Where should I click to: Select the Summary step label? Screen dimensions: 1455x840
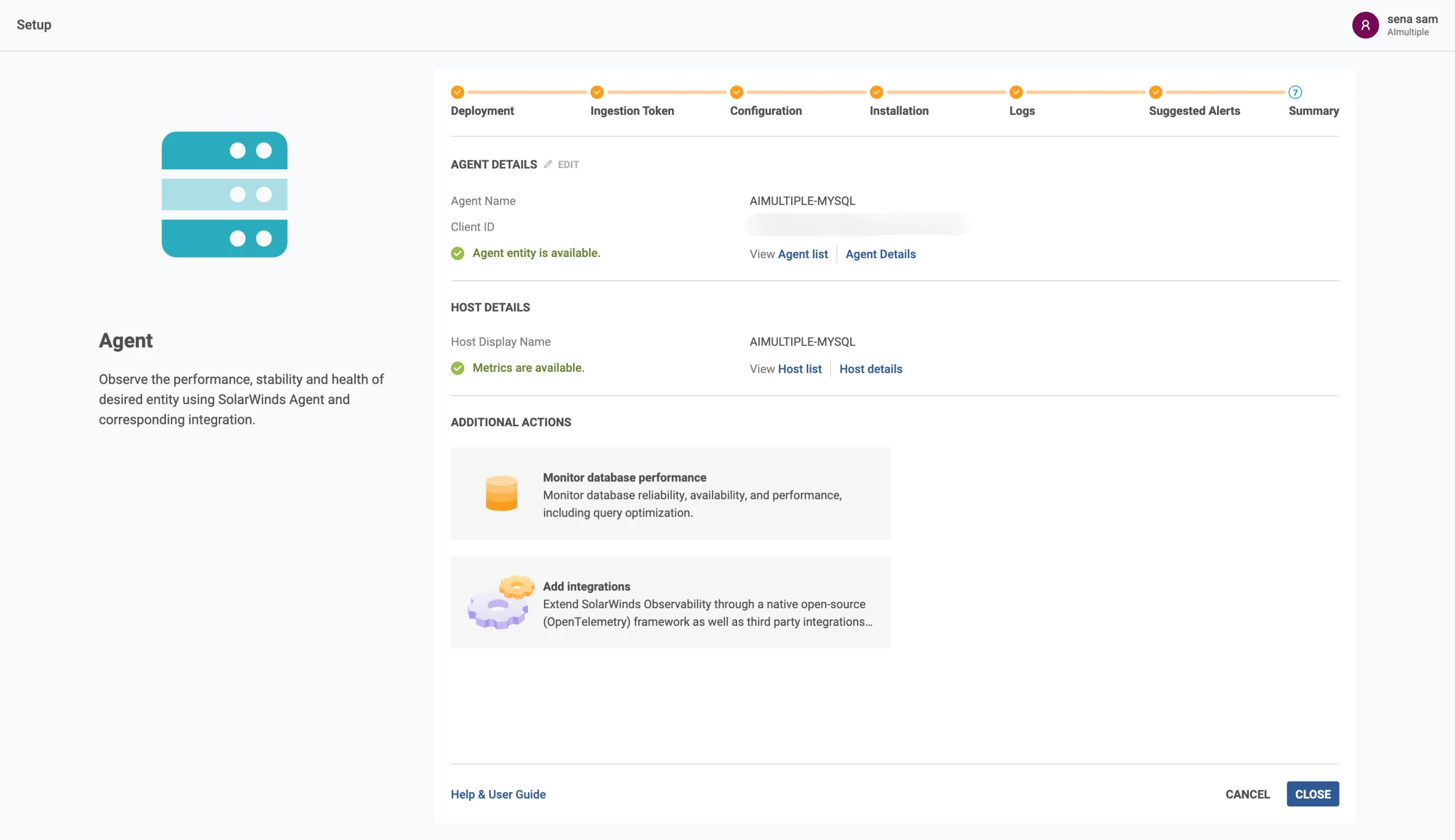click(1313, 111)
